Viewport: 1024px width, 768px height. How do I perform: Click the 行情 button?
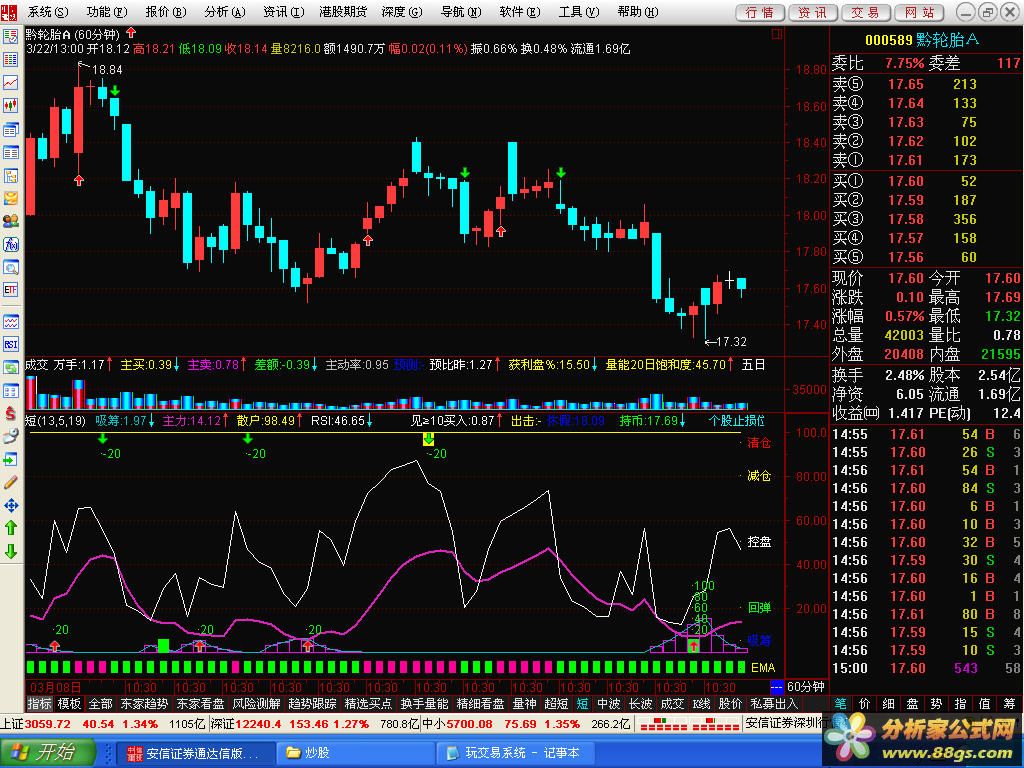[760, 12]
